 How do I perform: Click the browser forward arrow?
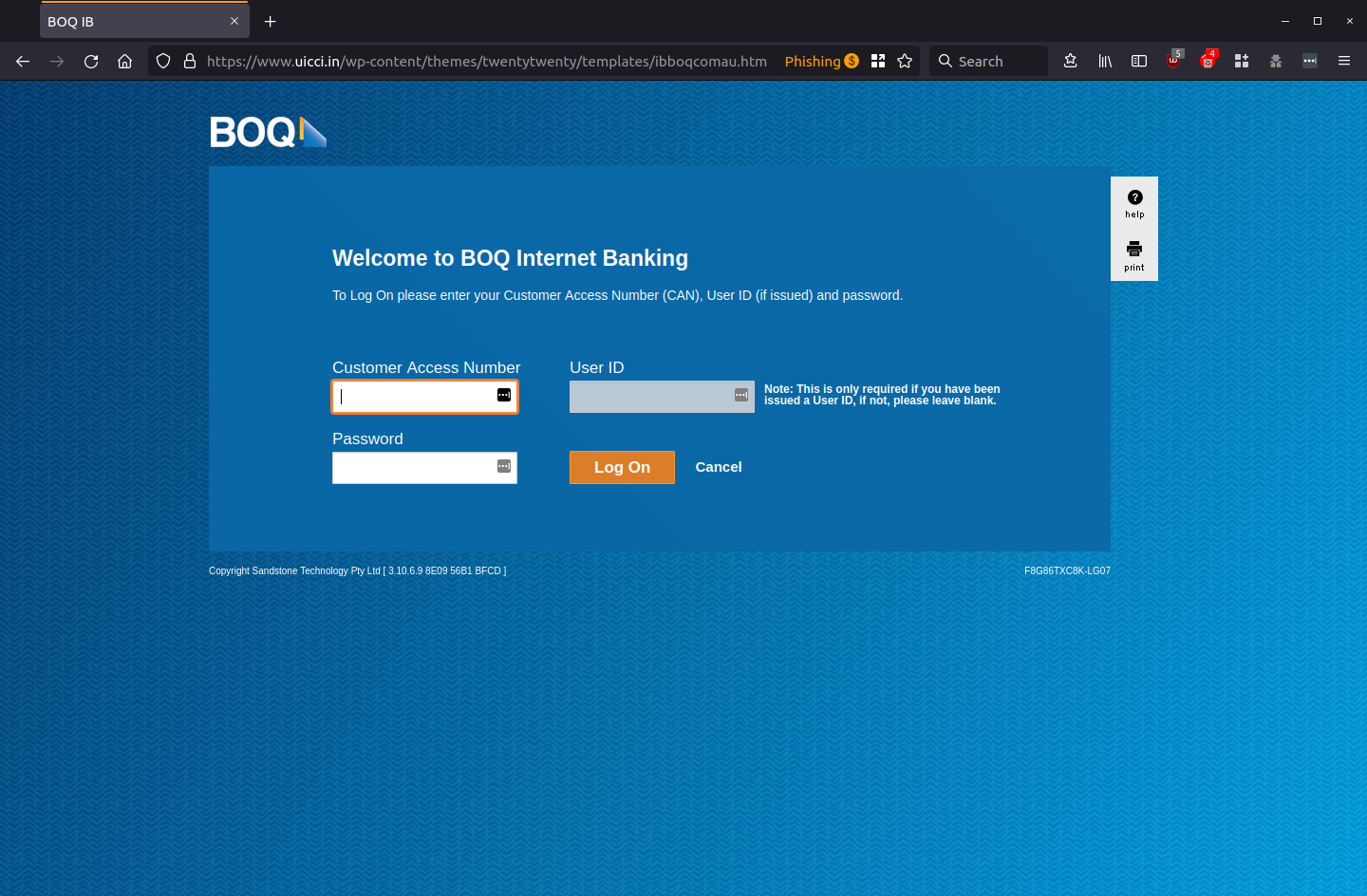click(x=57, y=61)
